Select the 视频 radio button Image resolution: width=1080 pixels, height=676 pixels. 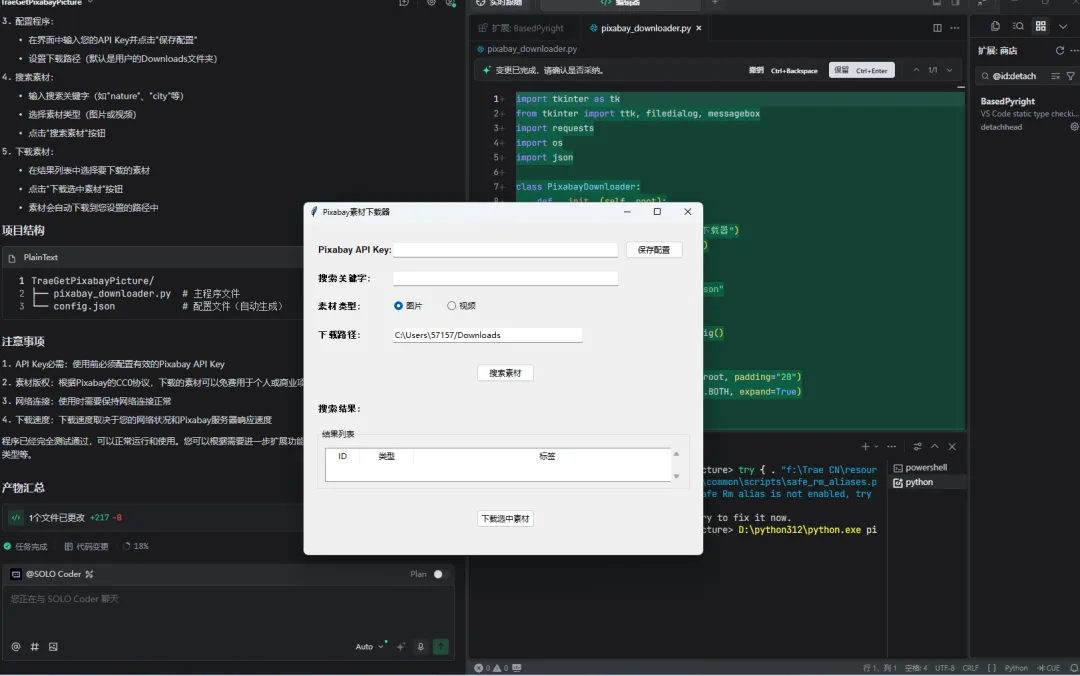pos(461,305)
